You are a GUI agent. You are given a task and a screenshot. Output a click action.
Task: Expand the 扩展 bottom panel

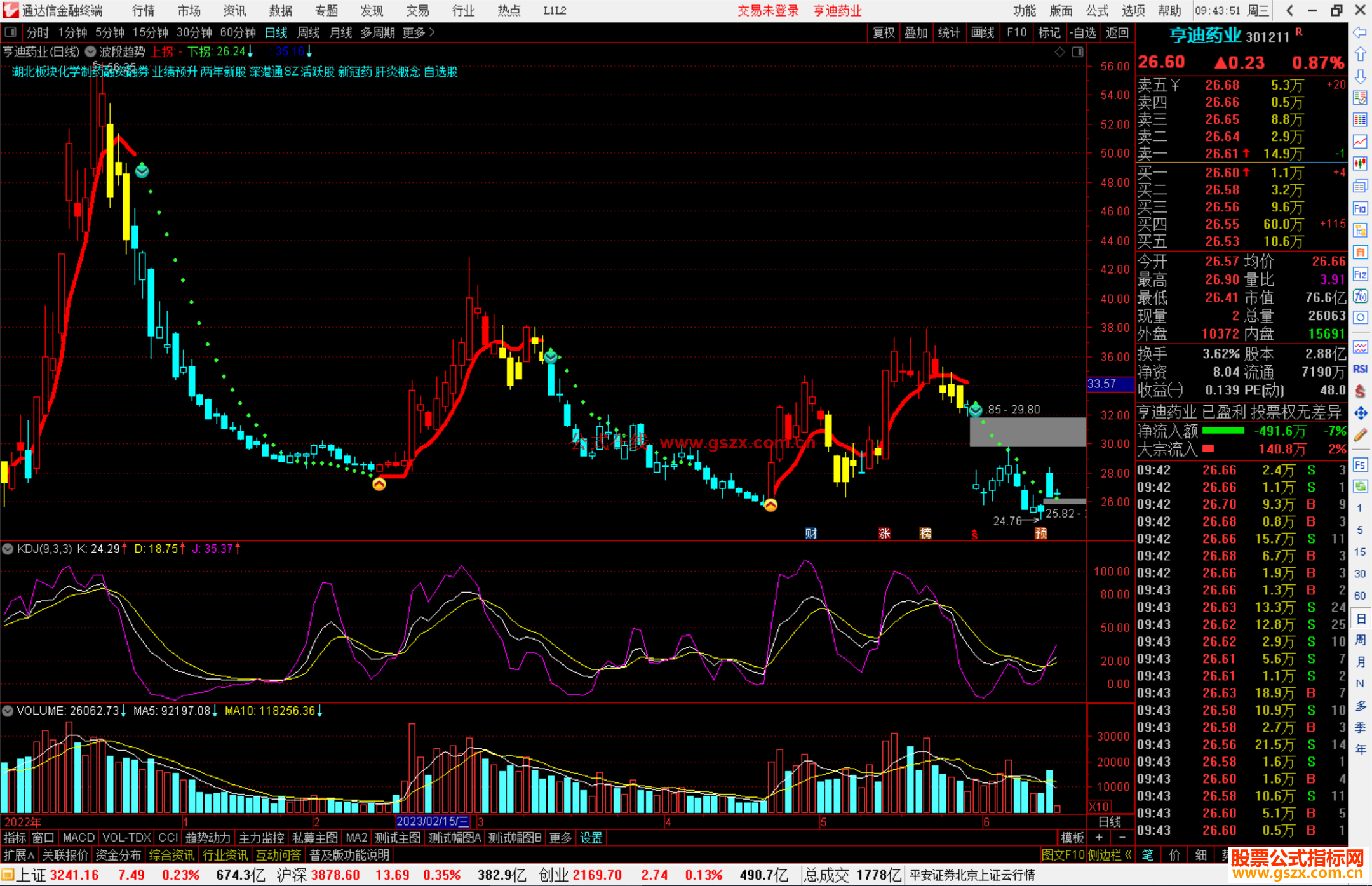click(18, 855)
